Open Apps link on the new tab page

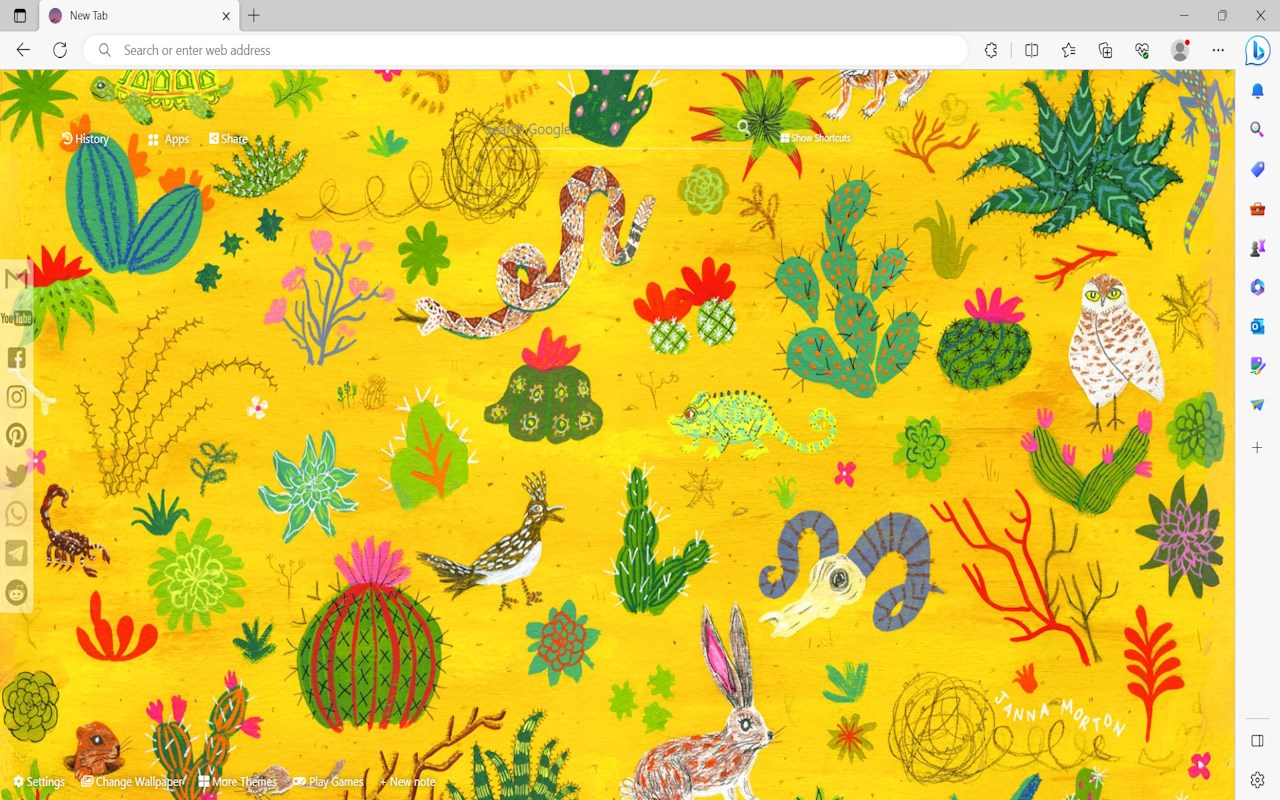tap(169, 139)
